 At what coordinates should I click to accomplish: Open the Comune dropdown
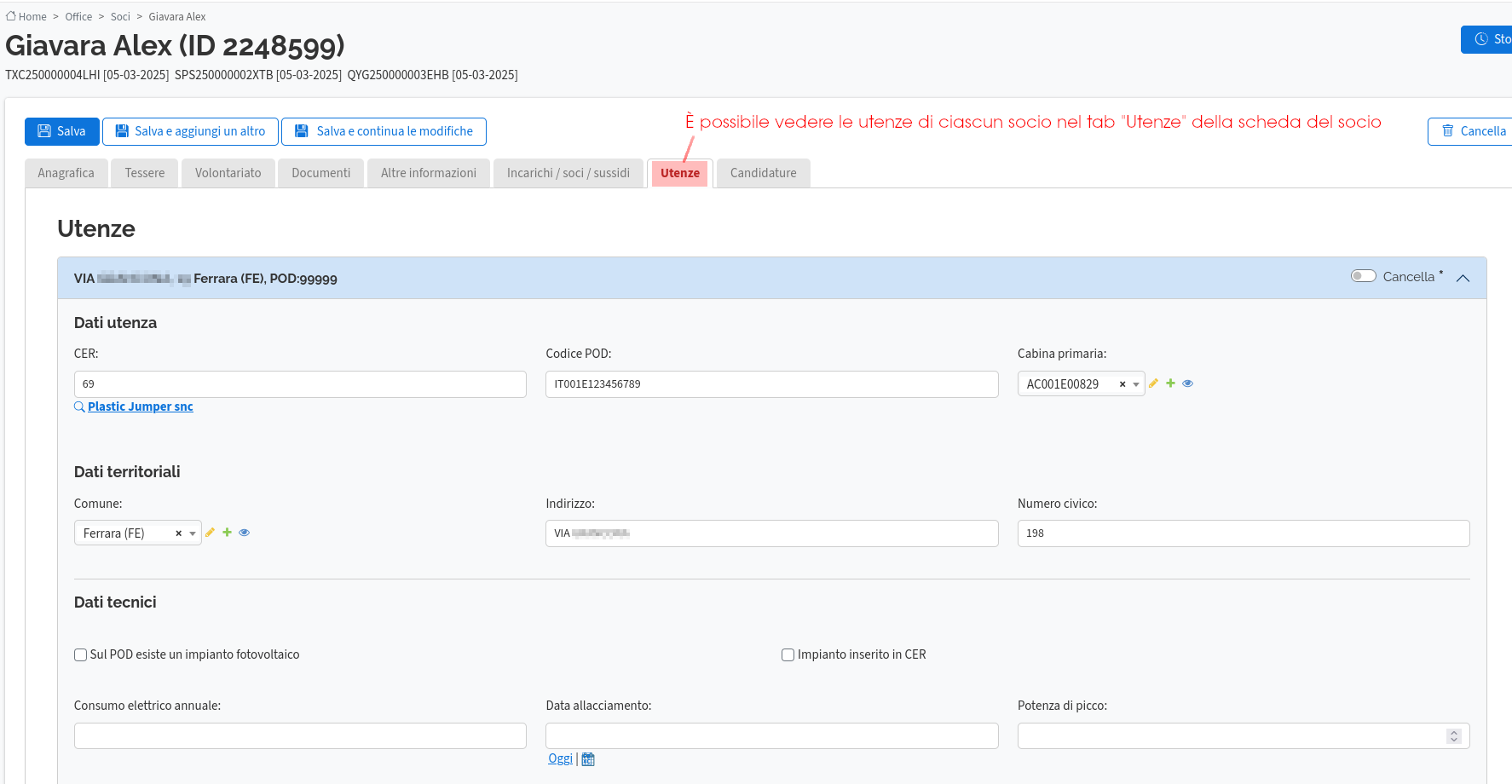pos(193,533)
